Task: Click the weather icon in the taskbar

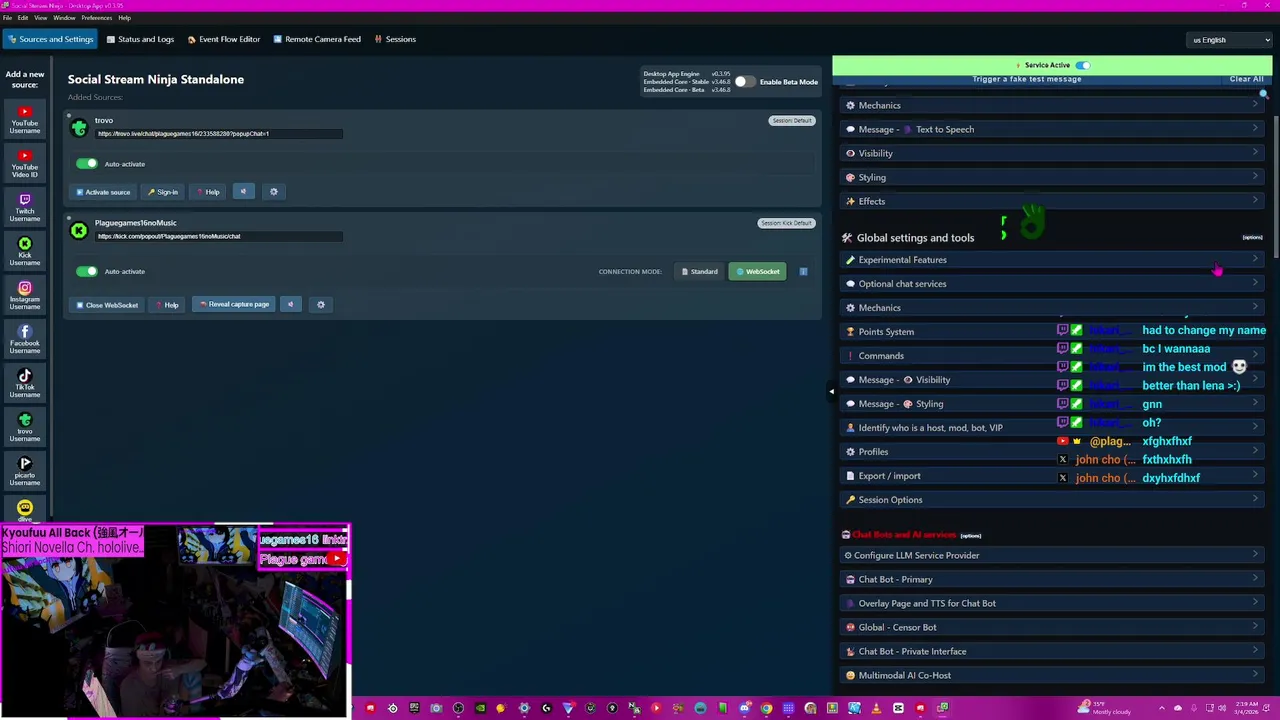Action: tap(1084, 708)
